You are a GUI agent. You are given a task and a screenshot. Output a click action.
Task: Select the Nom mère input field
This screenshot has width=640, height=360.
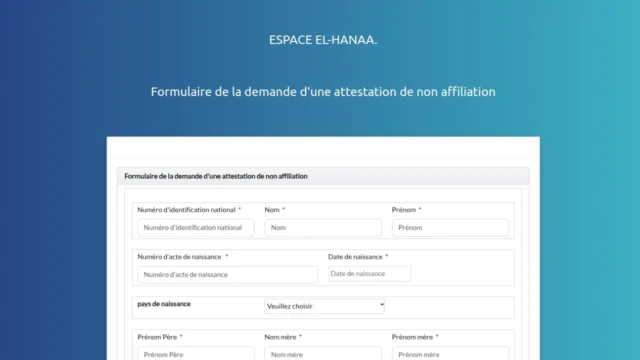(323, 353)
